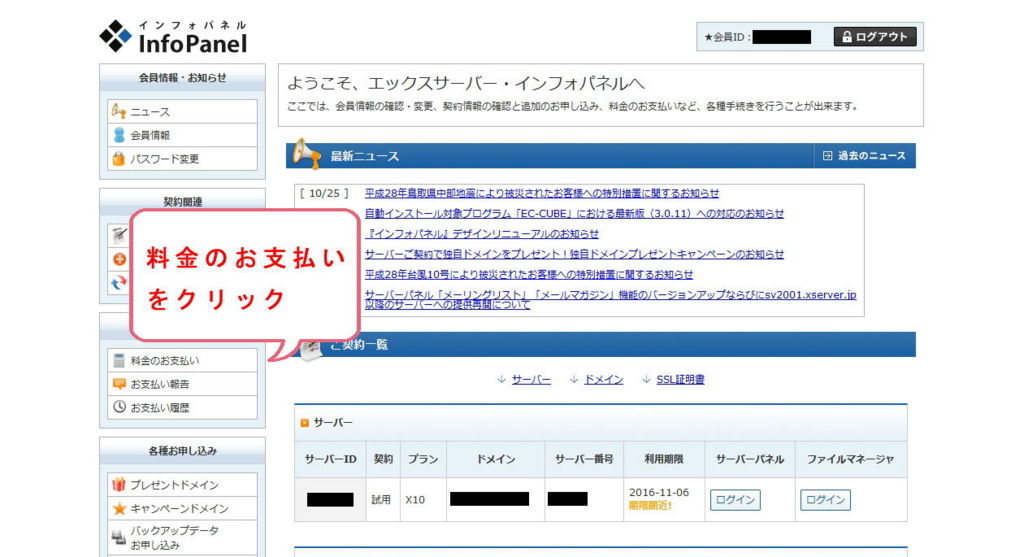The height and width of the screenshot is (557, 1024).
Task: Click the arrow icon beside 過去のニュース
Action: tap(827, 155)
